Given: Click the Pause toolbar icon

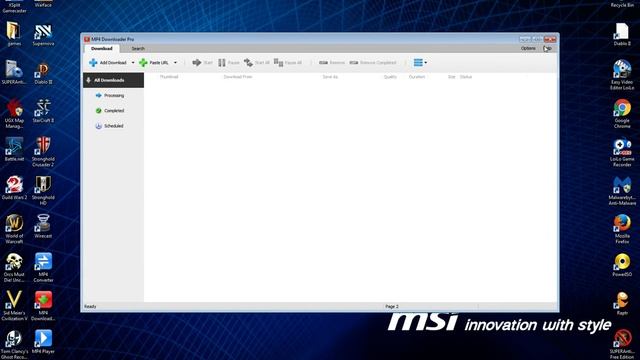Looking at the screenshot, I should tap(222, 62).
